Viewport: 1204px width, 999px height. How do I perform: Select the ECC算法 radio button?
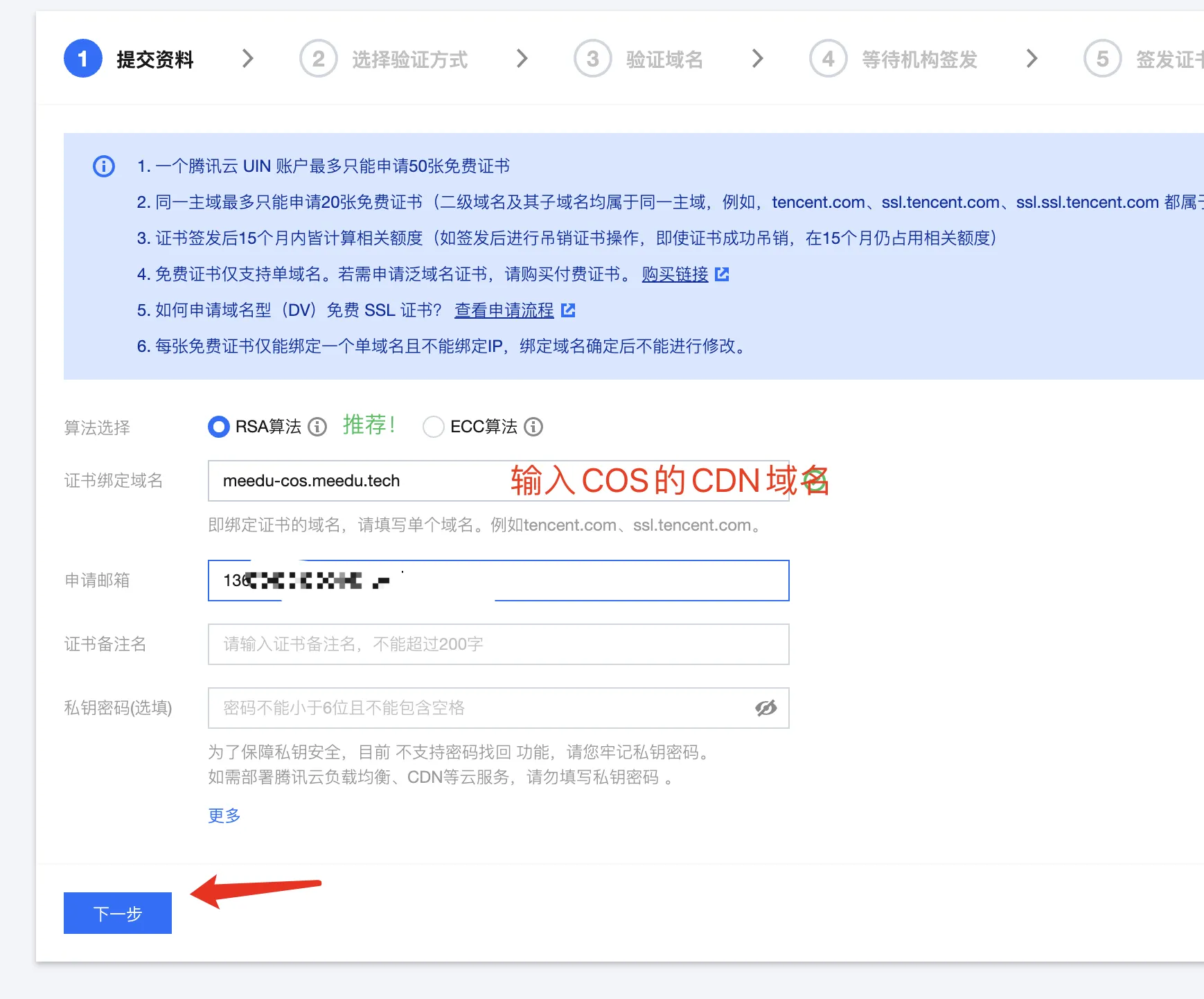(x=433, y=427)
